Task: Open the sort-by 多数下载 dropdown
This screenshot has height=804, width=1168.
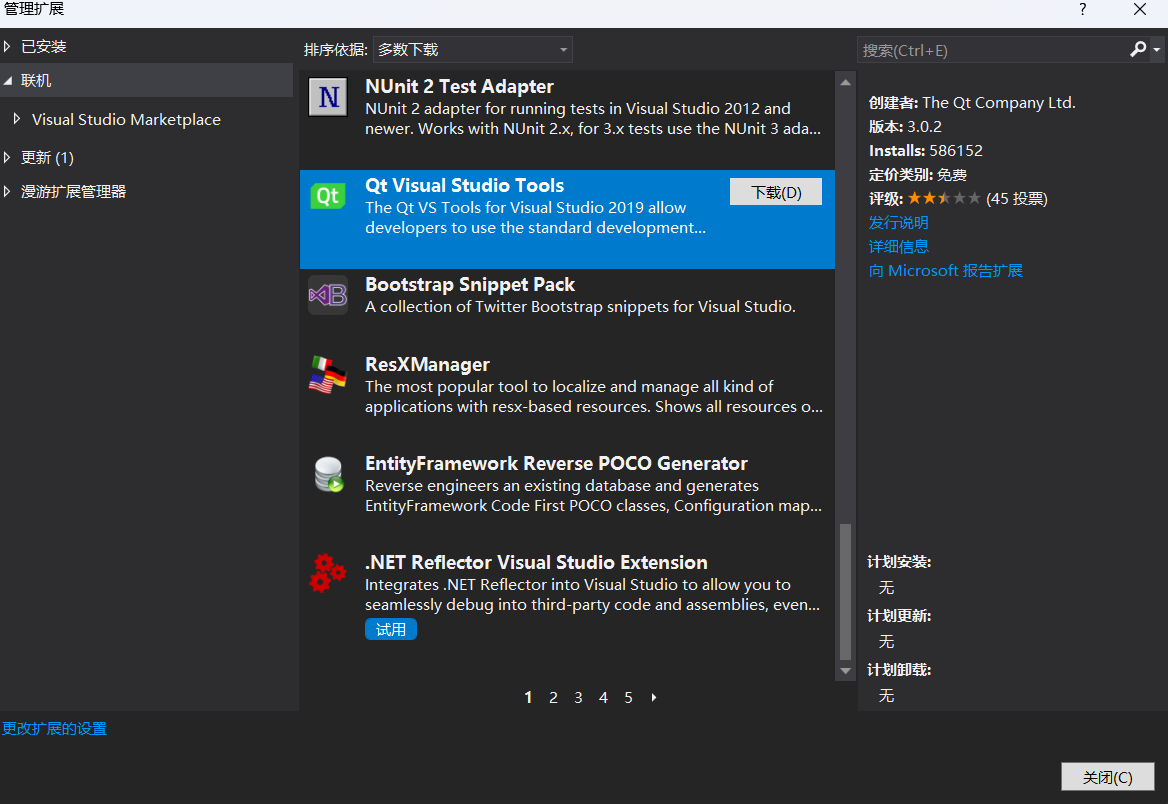Action: click(472, 50)
